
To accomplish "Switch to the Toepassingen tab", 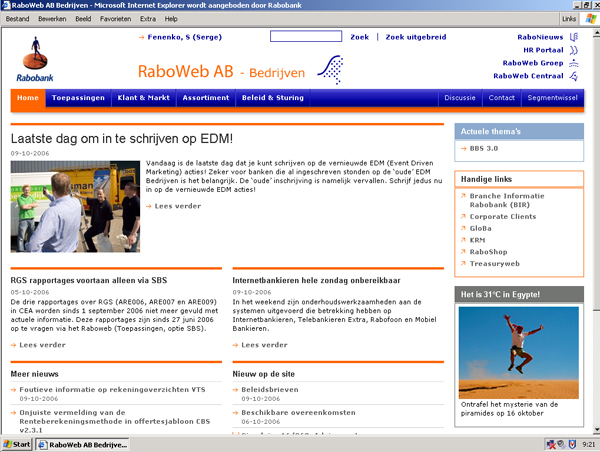I will [78, 99].
